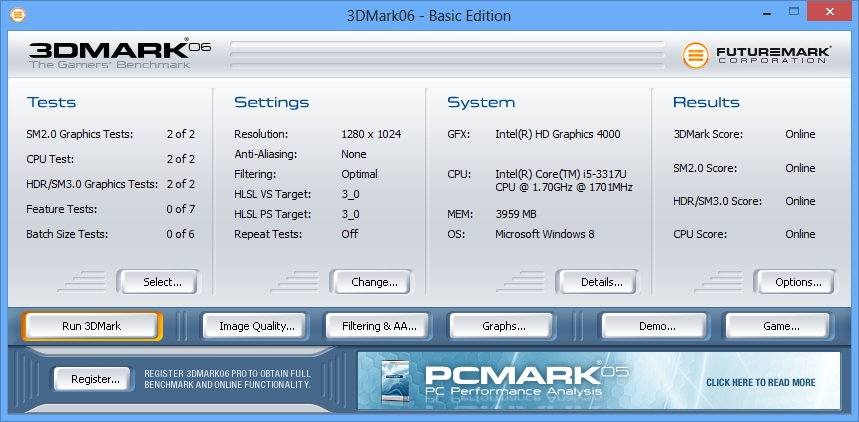Click the 'Batch Size Tests:' label

click(67, 235)
